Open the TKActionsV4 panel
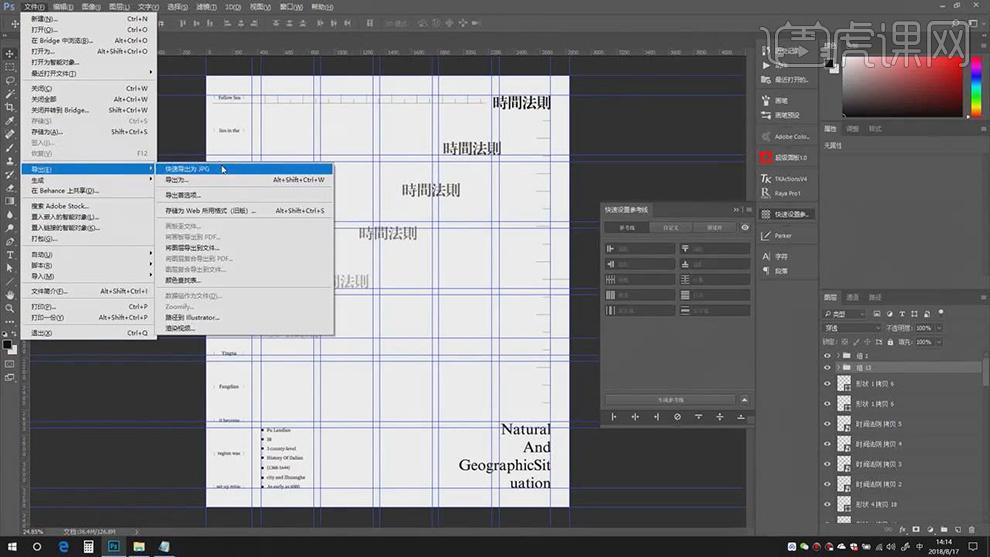 (x=790, y=179)
